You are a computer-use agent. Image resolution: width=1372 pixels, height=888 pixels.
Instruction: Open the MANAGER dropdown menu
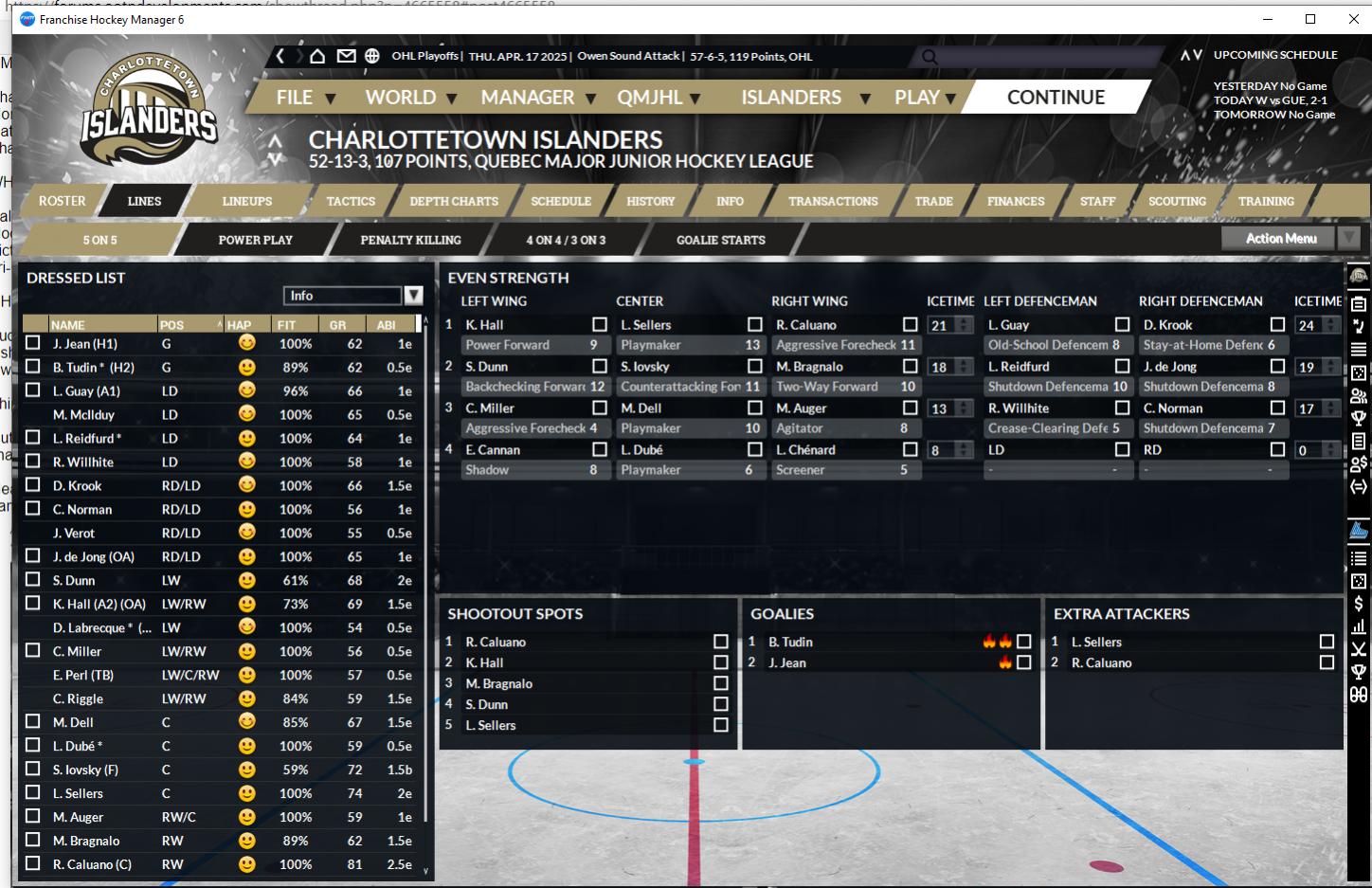coord(538,98)
